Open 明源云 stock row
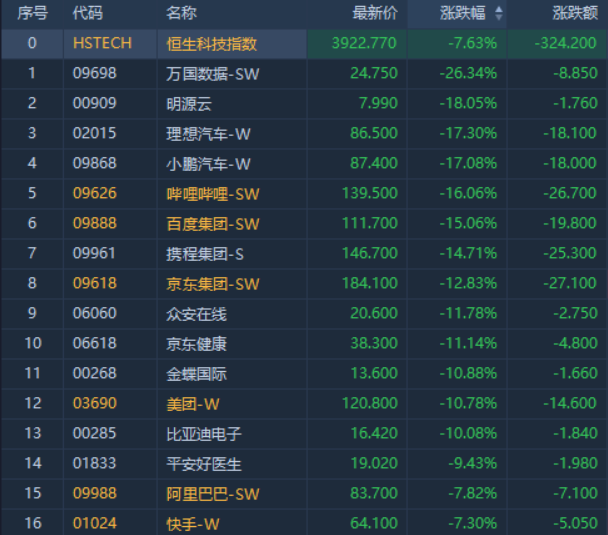The image size is (608, 535). click(189, 103)
